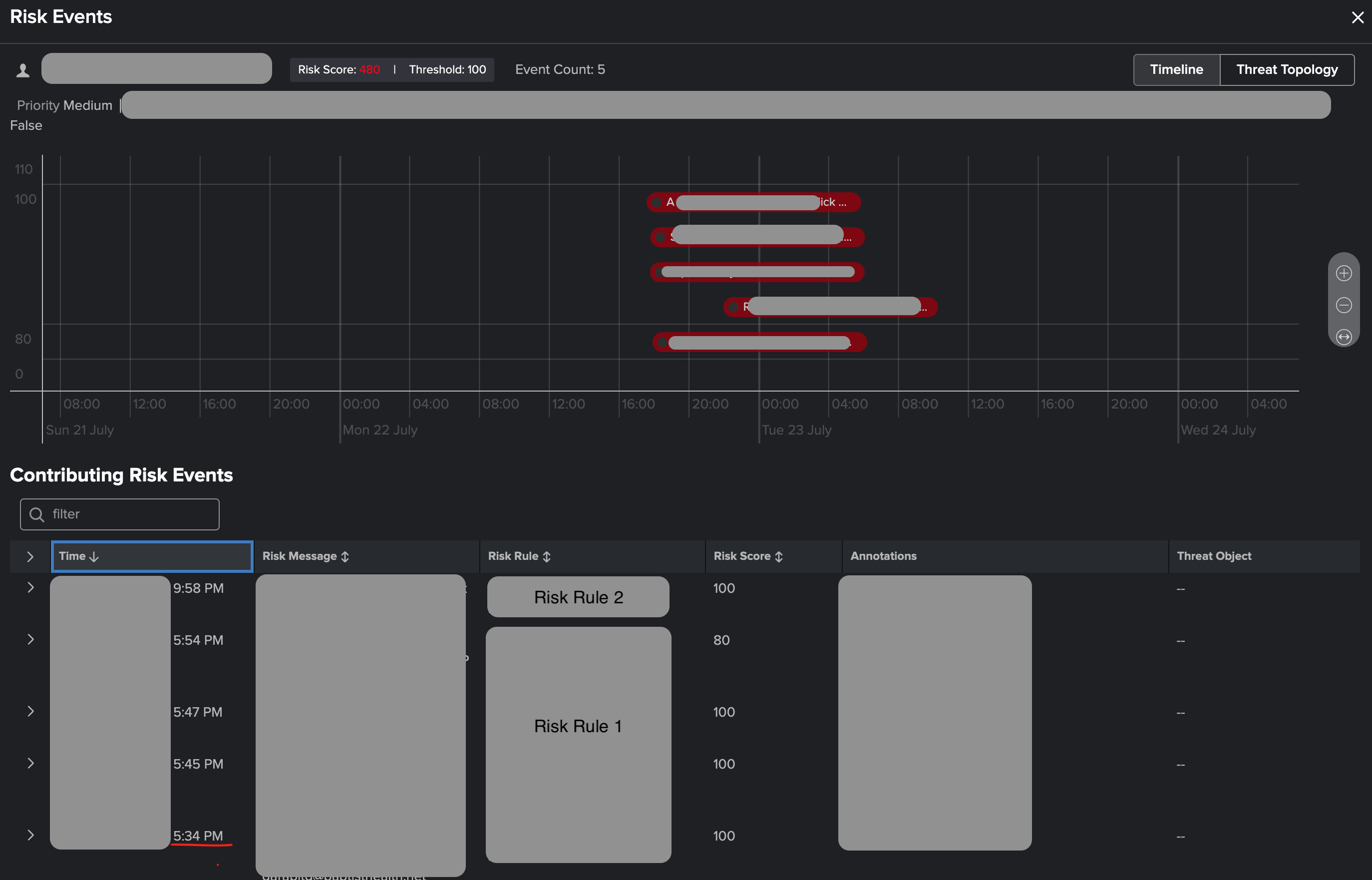Click the Threshold: 100 label
1372x880 pixels.
click(x=447, y=70)
